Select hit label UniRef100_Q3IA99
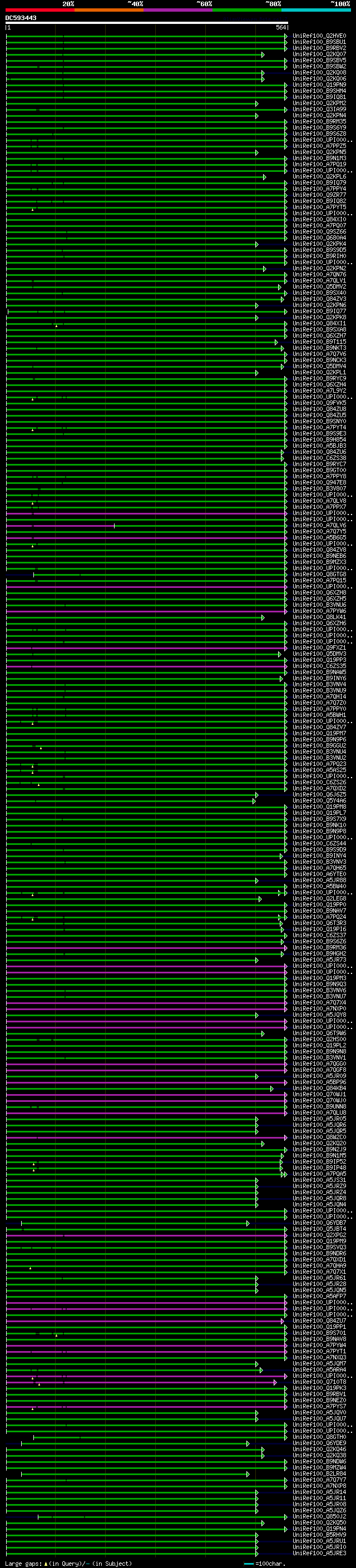Screen dimensions: 356x1568 pyautogui.click(x=319, y=110)
